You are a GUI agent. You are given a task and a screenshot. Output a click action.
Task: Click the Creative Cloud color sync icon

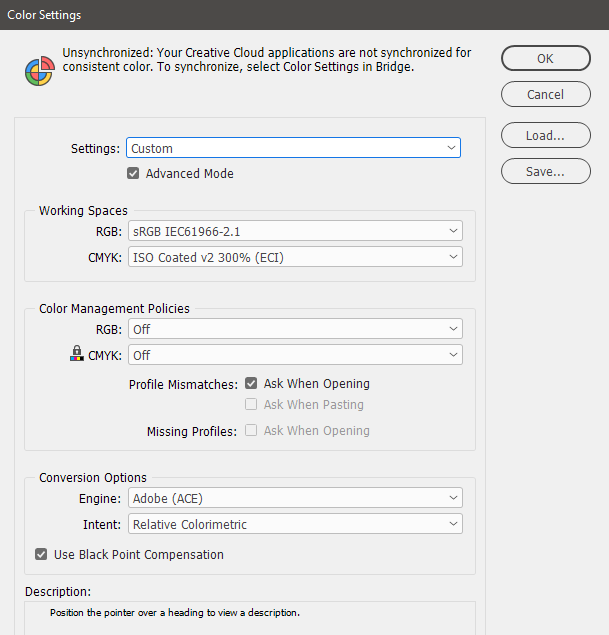[39, 70]
